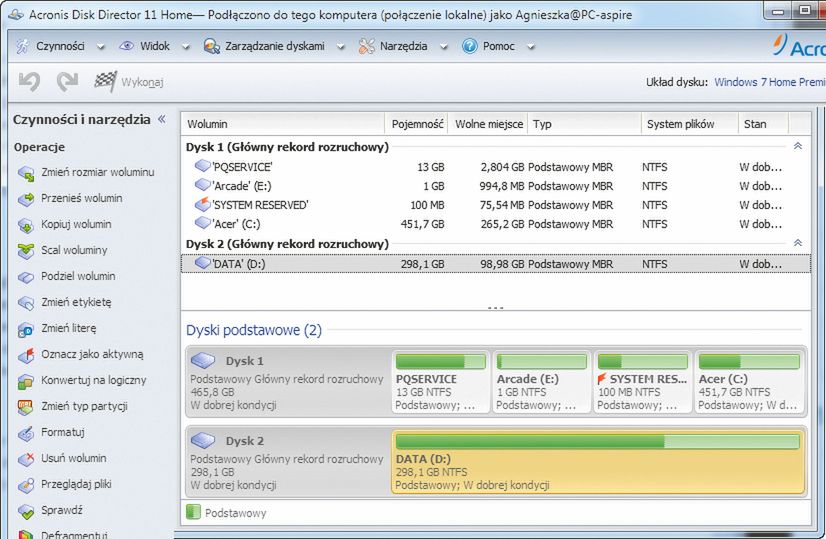The height and width of the screenshot is (539, 826).
Task: Click the Scal woluminy operation link
Action: tap(74, 250)
